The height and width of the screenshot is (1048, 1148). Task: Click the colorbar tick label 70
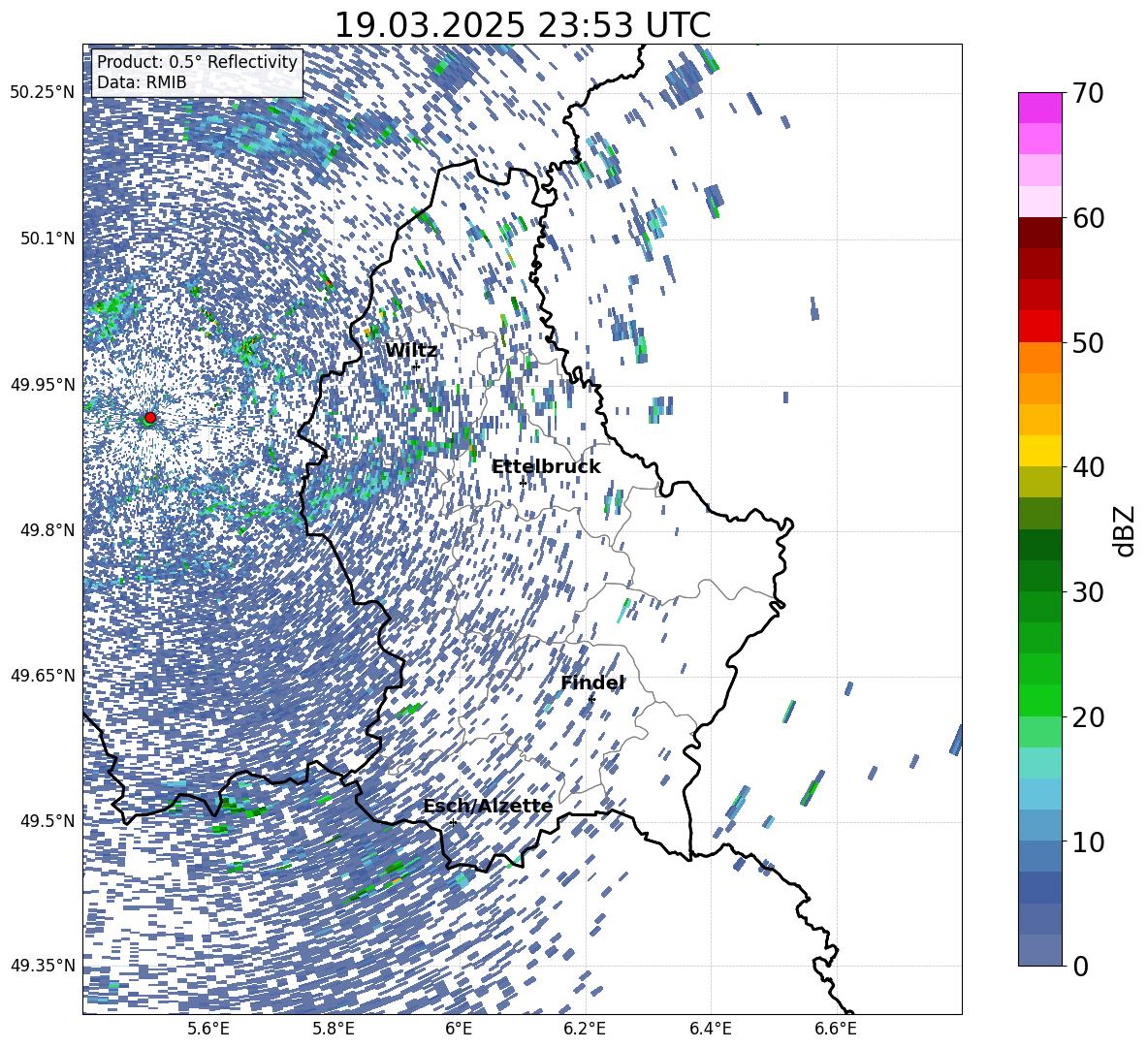[x=1087, y=94]
